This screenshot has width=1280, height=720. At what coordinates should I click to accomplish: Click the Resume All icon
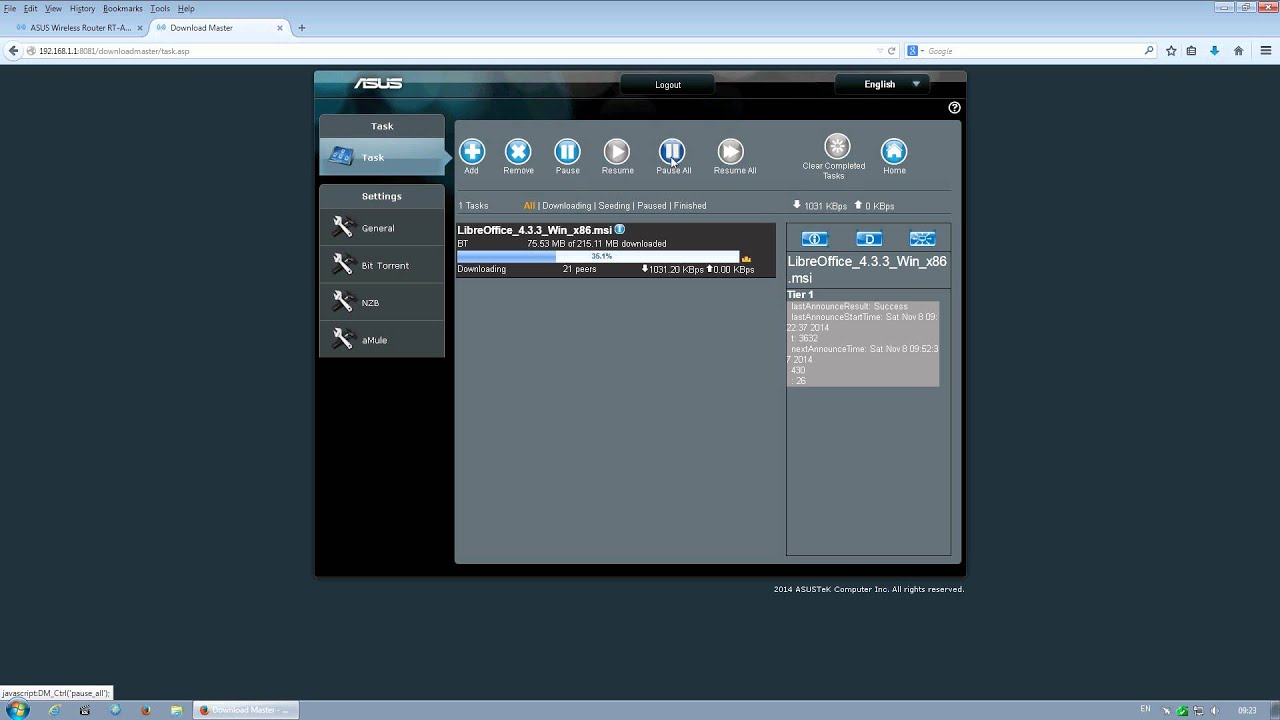click(731, 152)
